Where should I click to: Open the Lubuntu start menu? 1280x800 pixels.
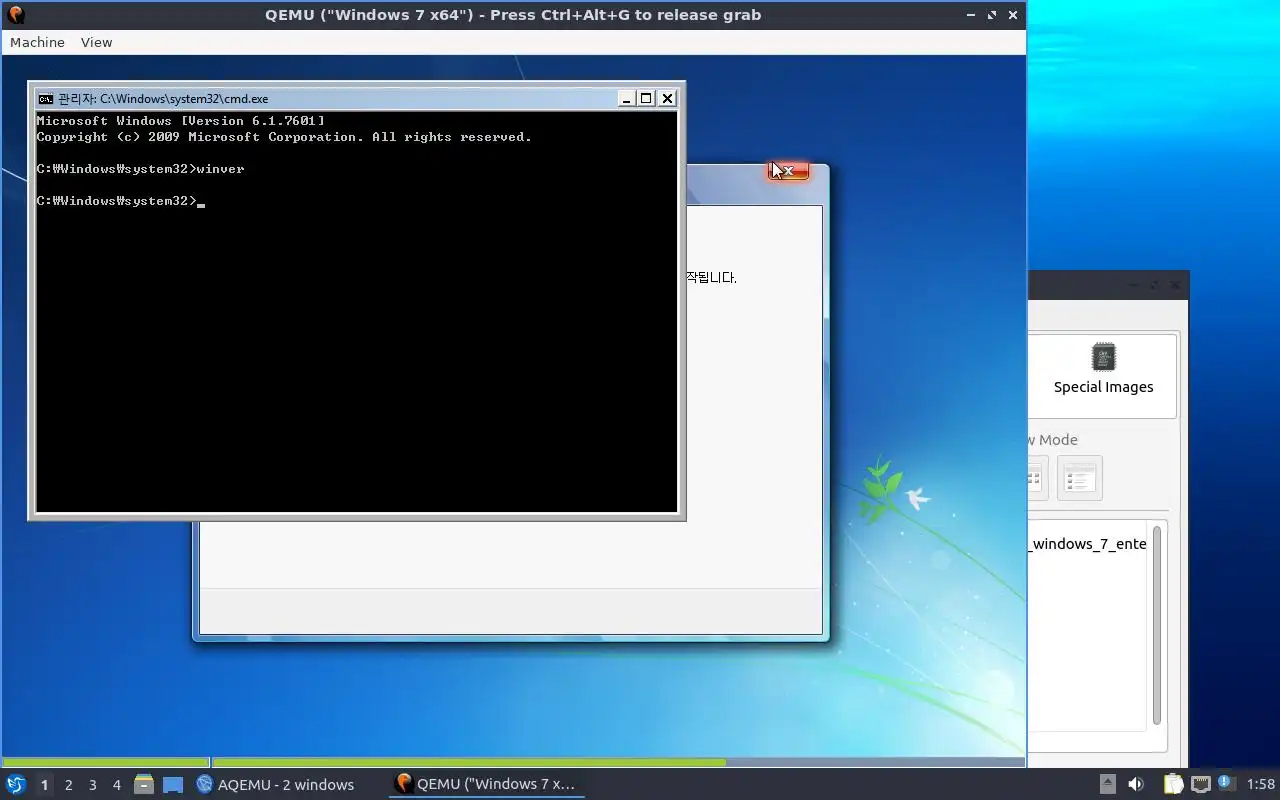(15, 784)
